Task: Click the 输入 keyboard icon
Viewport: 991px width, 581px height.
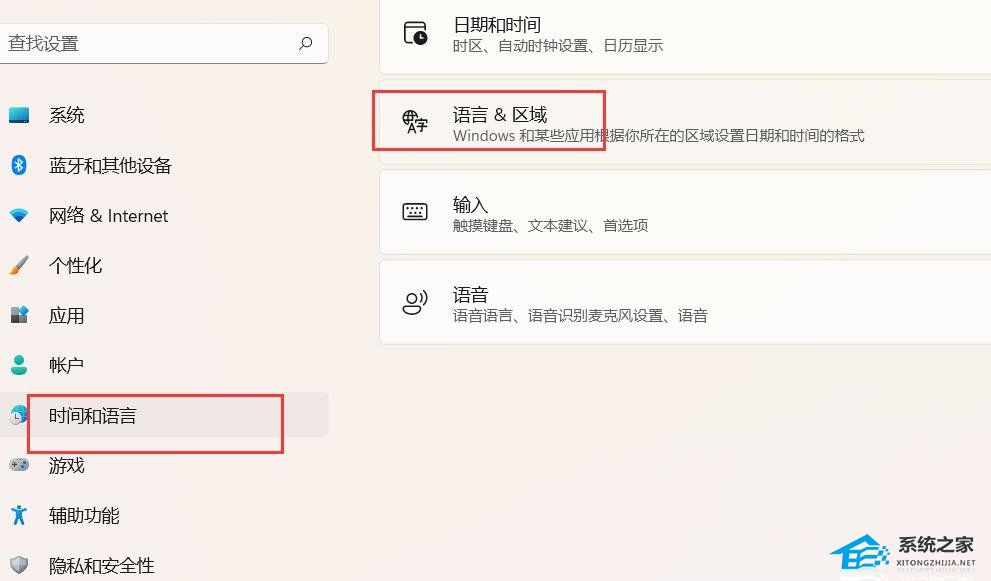Action: point(415,211)
